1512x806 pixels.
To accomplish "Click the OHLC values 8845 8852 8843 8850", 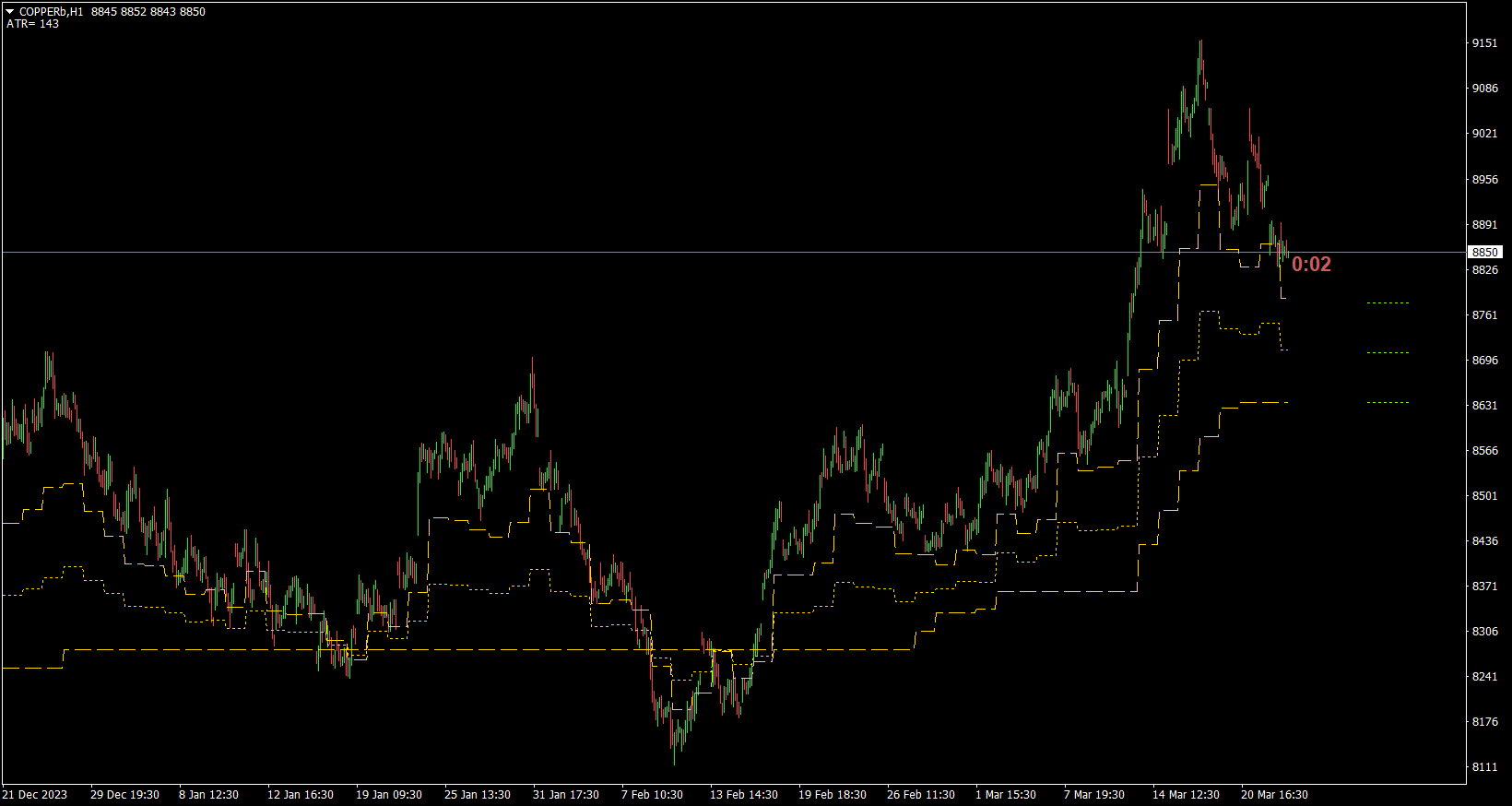I will (148, 12).
